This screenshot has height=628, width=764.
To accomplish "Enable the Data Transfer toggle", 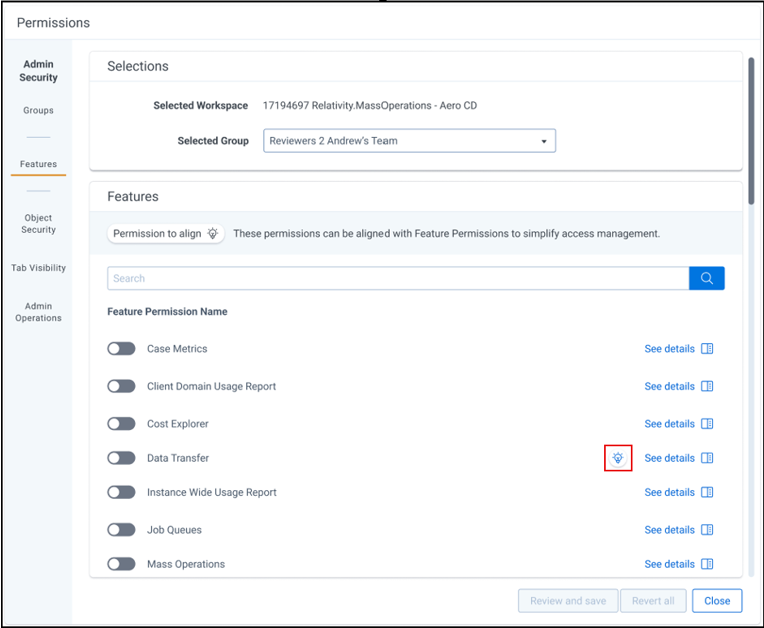I will pos(121,458).
